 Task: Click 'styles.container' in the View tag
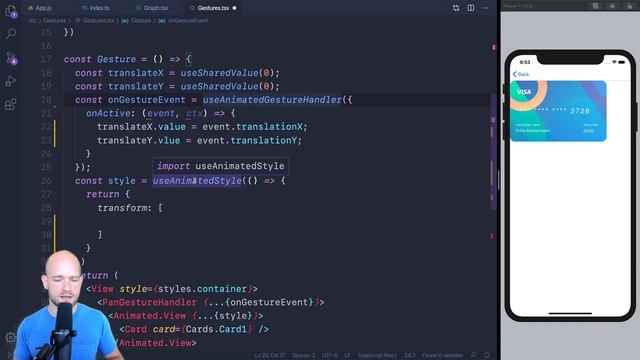[202, 289]
